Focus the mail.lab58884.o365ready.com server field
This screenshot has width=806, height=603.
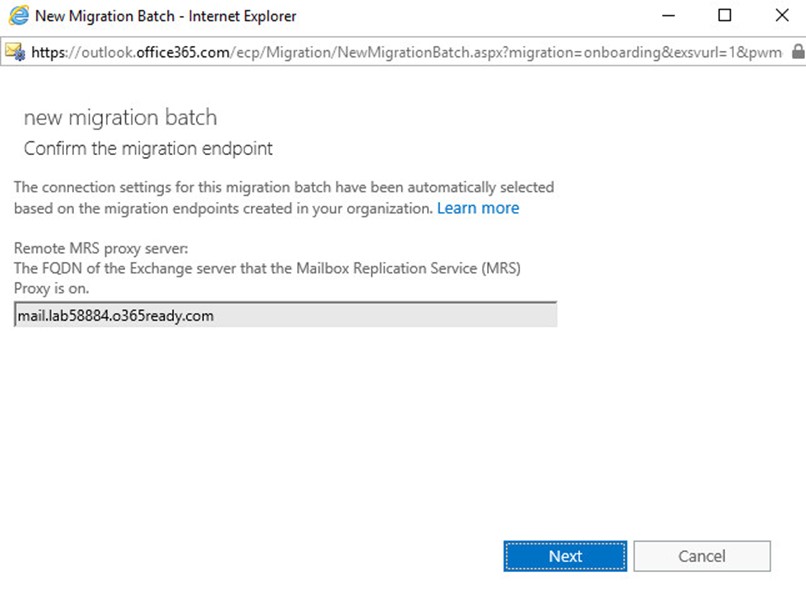click(285, 315)
